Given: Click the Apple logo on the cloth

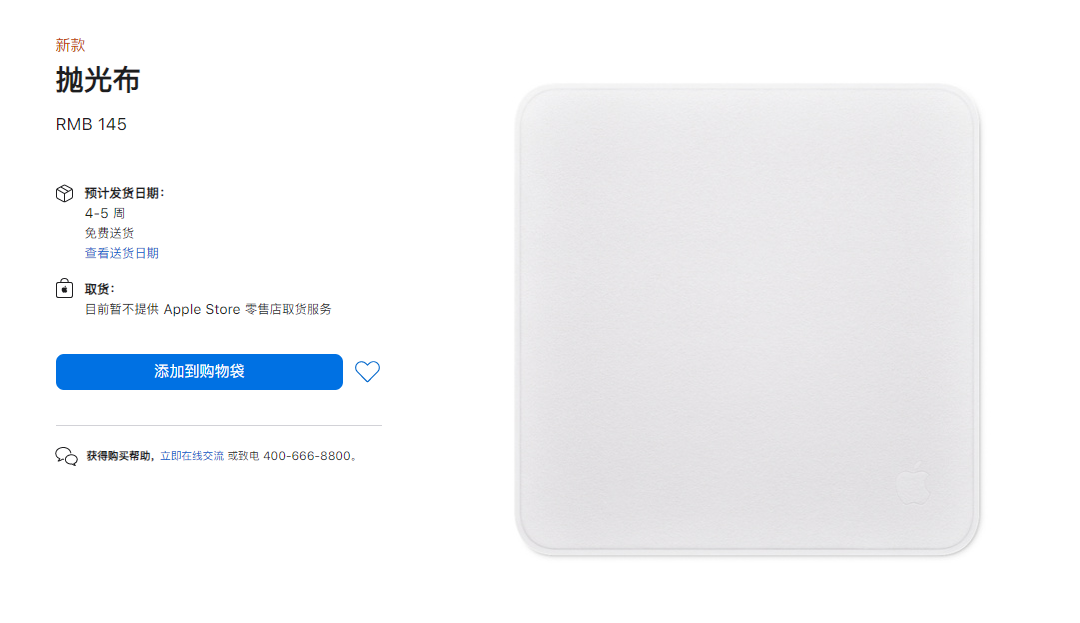Looking at the screenshot, I should click(x=913, y=483).
